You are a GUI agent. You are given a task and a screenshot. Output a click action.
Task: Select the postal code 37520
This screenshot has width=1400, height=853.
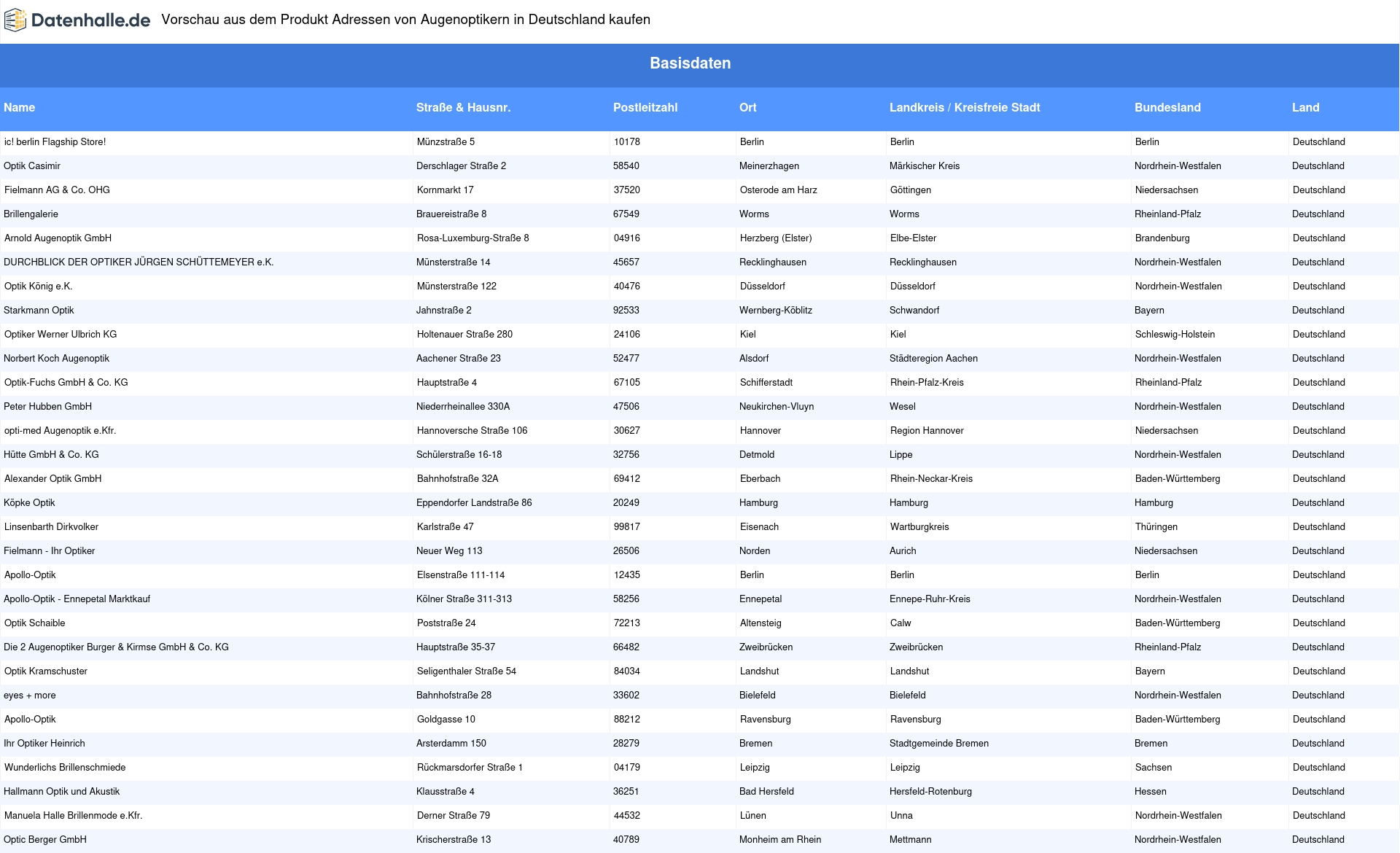click(x=627, y=190)
